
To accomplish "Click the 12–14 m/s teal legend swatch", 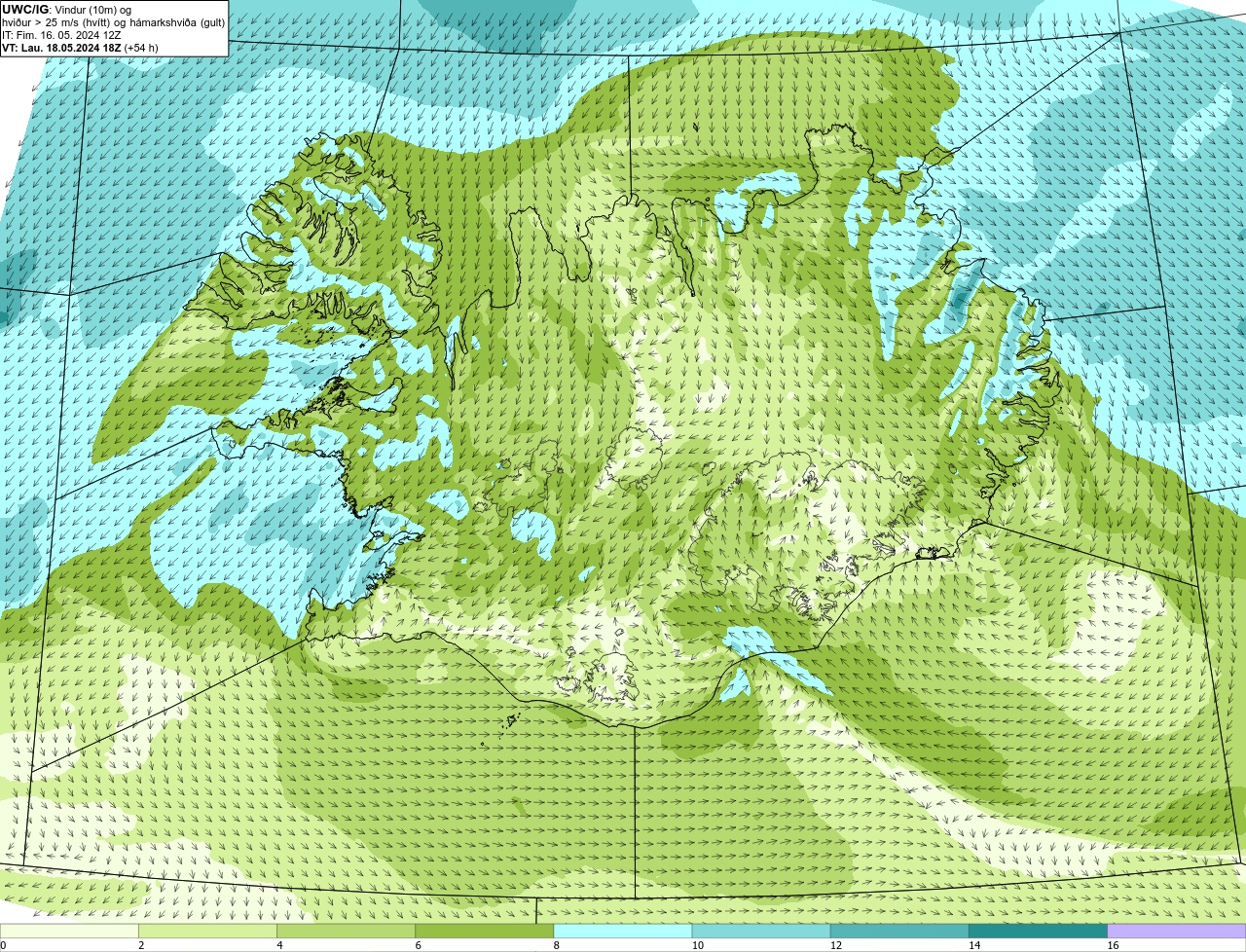I will [899, 932].
